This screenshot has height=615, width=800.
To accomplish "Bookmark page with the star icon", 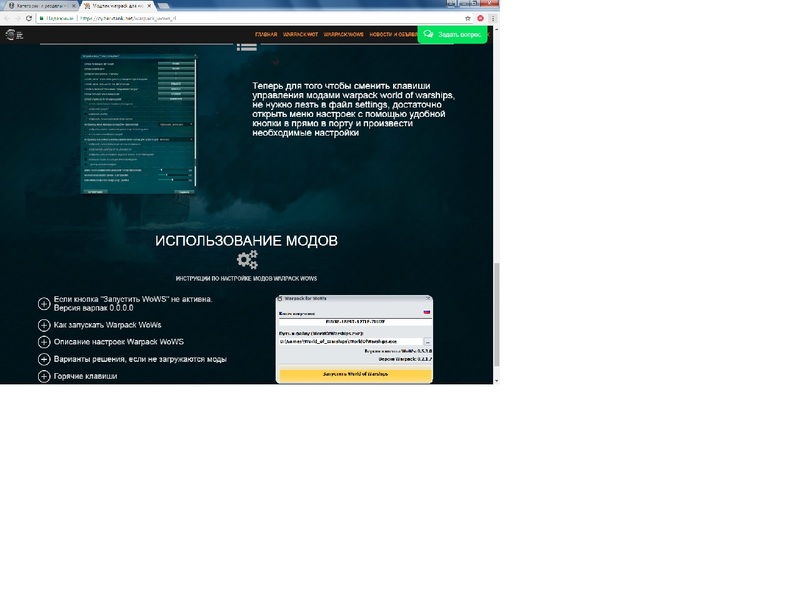I will point(468,18).
